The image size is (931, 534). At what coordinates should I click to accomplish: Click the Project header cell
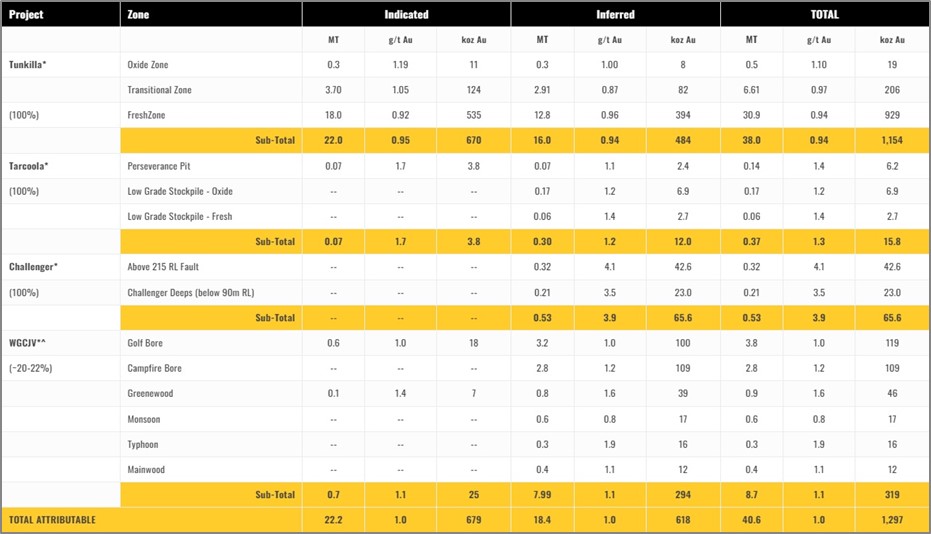[26, 15]
